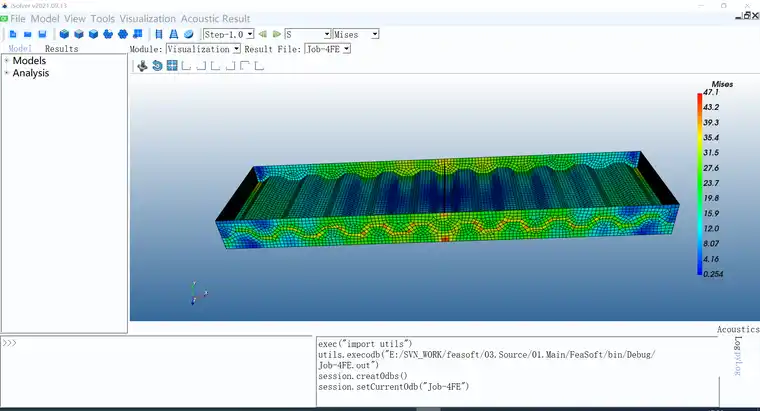Click the first clustered-cubes assembly icon
This screenshot has height=411, width=760.
click(x=108, y=34)
